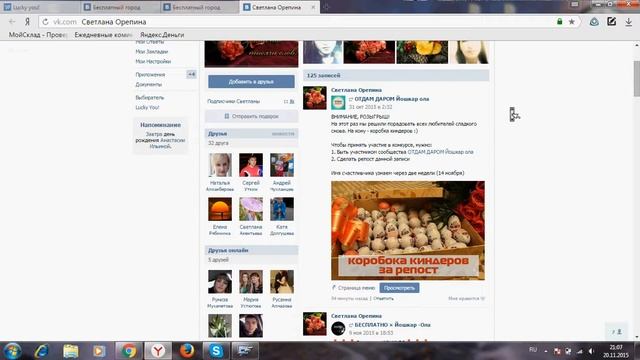The height and width of the screenshot is (360, 640).
Task: Switch to second tab Бесплатный город
Action: click(x=120, y=7)
